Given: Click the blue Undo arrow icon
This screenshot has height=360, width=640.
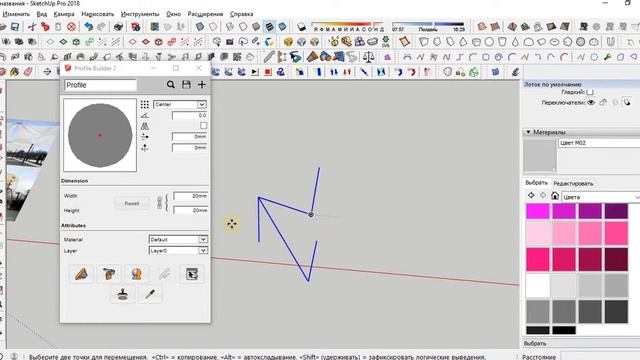Looking at the screenshot, I should (x=88, y=27).
